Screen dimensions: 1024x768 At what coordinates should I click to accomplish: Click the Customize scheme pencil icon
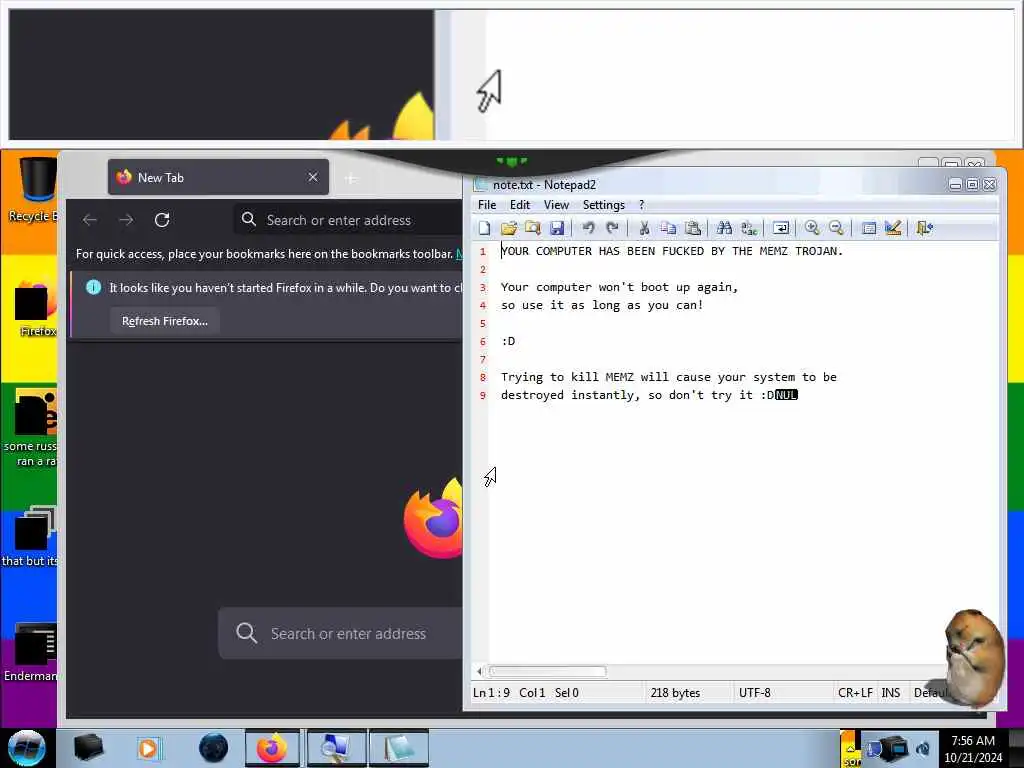(x=893, y=228)
